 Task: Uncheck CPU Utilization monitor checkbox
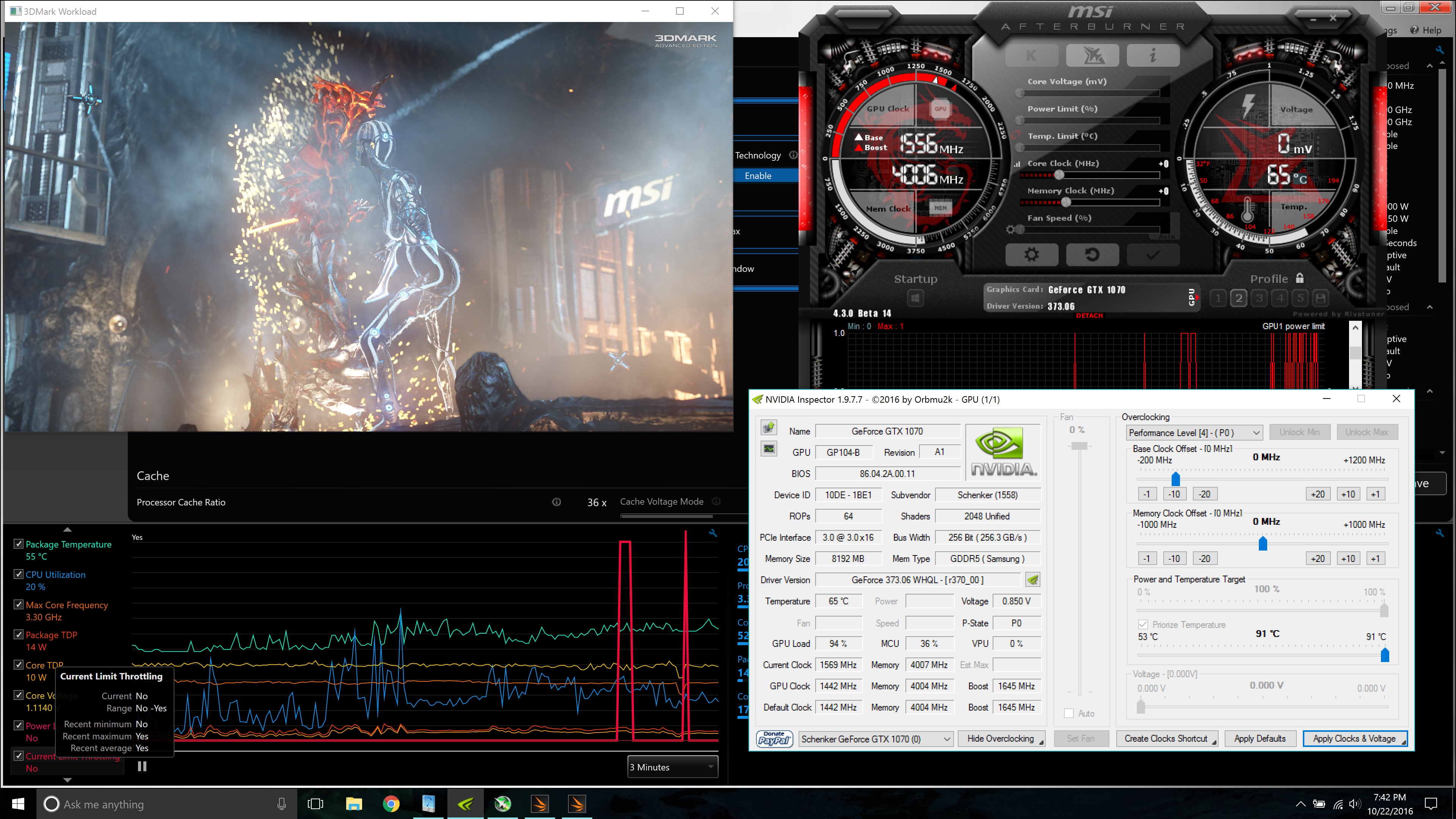pos(19,574)
